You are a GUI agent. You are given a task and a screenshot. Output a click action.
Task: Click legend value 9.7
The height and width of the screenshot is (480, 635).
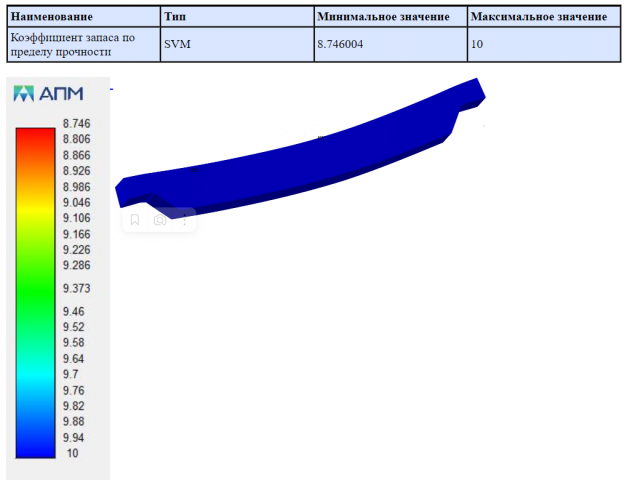(70, 374)
